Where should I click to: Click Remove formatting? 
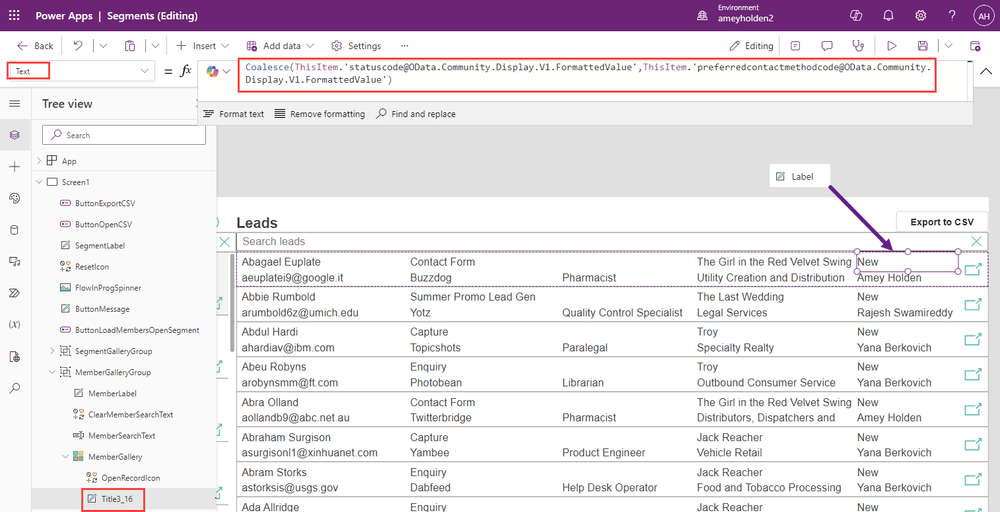(320, 114)
